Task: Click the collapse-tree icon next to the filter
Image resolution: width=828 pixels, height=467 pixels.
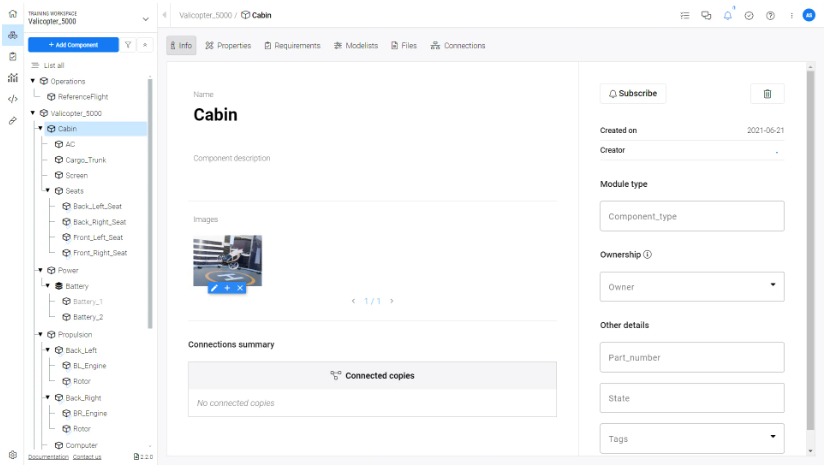Action: coord(145,45)
